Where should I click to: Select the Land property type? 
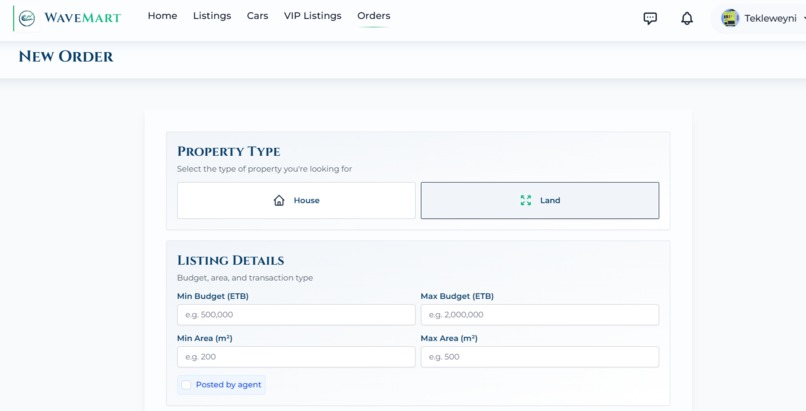[540, 200]
